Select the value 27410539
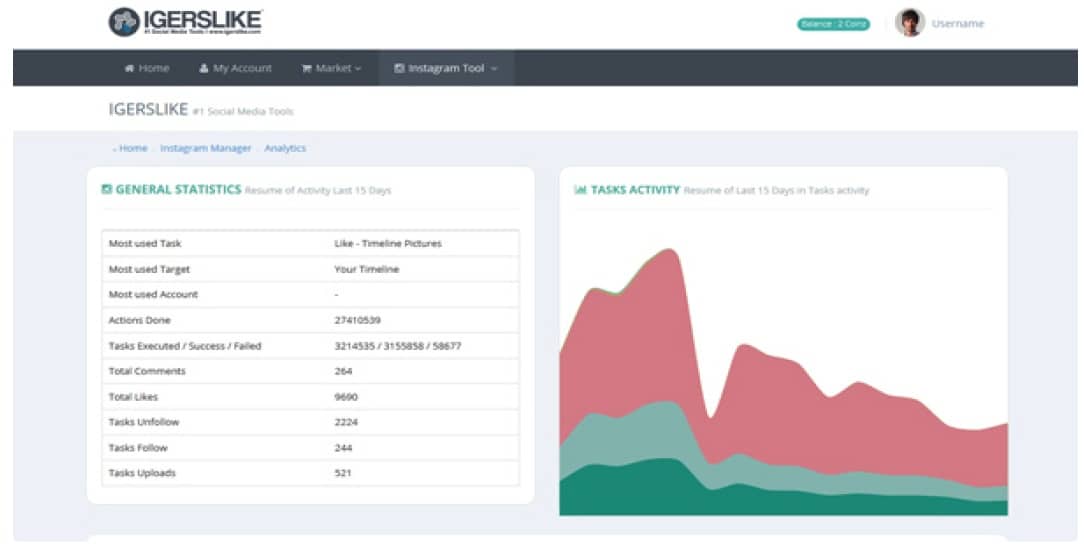 tap(357, 320)
